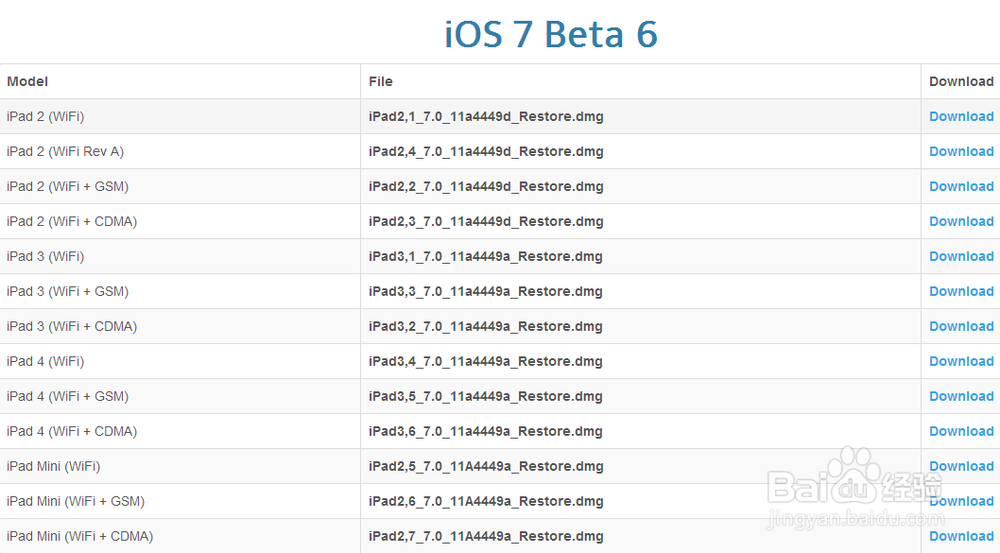Download iPad 2 (WiFi + CDMA) firmware

(x=961, y=222)
